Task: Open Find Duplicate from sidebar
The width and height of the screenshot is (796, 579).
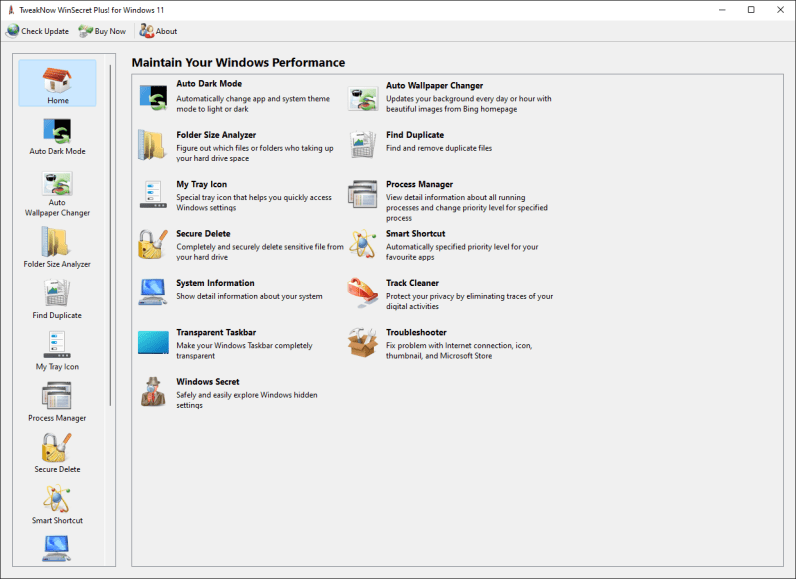Action: 57,294
